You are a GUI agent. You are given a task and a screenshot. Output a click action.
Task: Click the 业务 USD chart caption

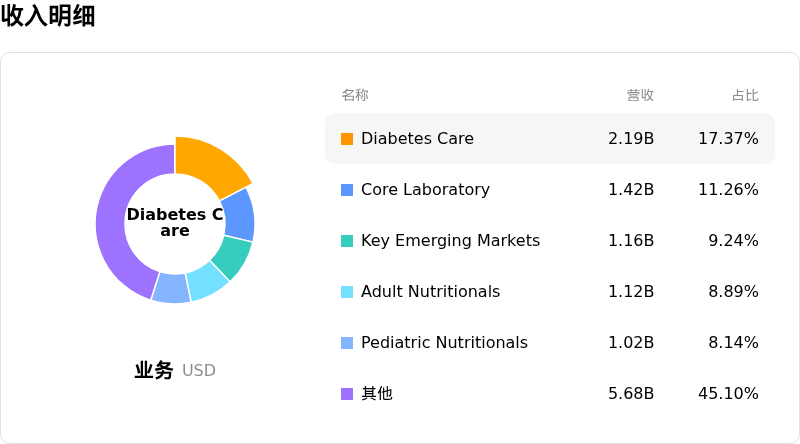pos(175,370)
